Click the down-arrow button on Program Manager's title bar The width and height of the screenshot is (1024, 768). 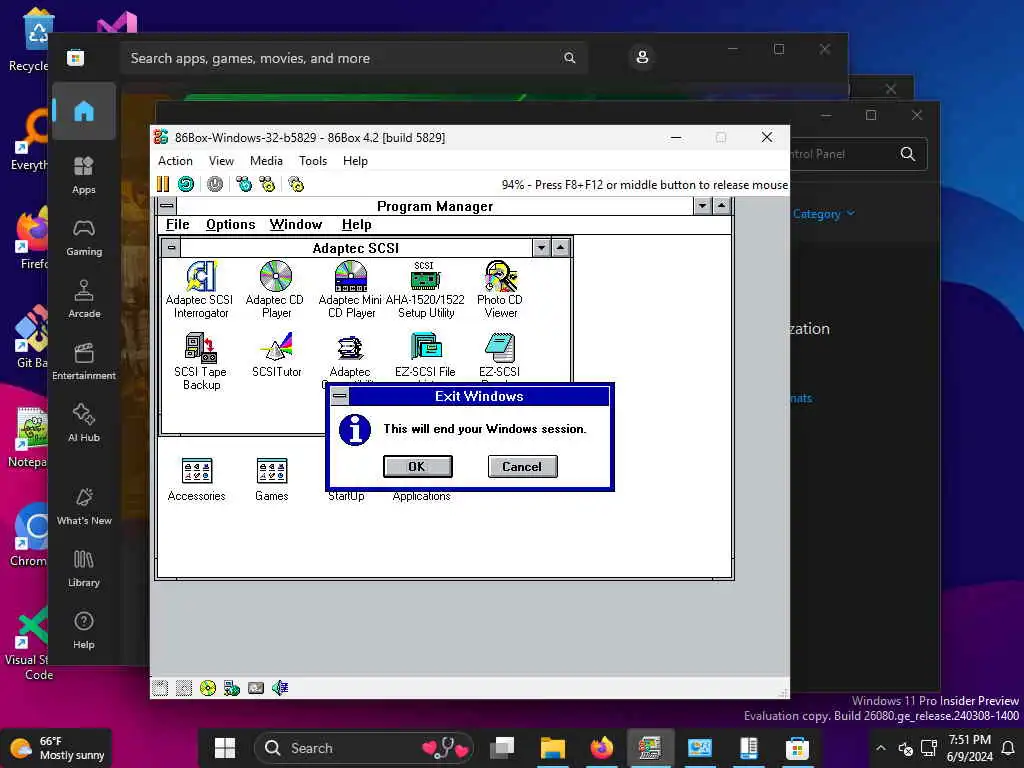point(702,206)
